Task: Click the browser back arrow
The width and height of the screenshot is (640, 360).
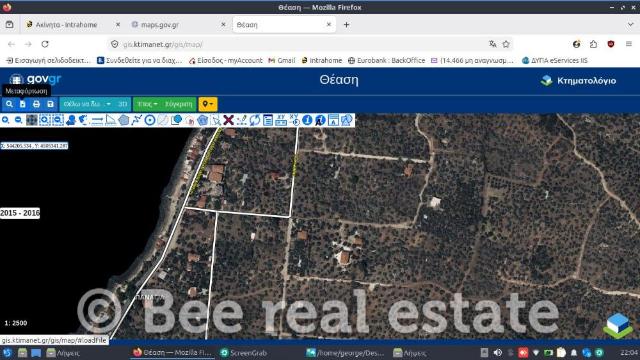Action: pos(11,44)
